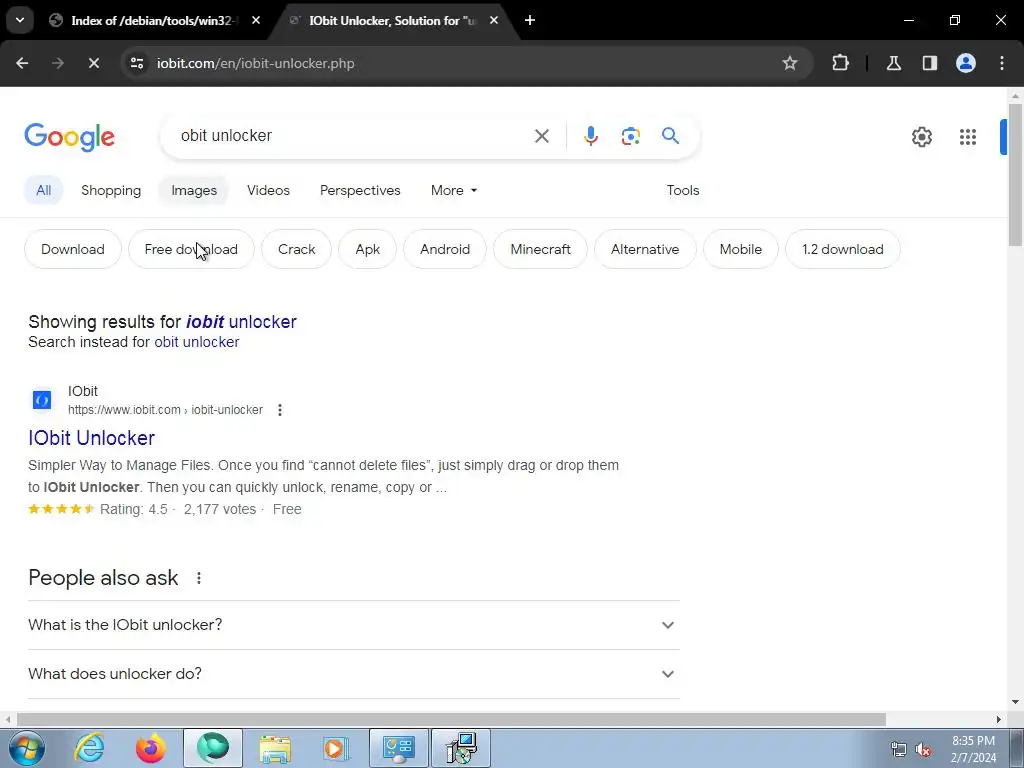Launch Internet Explorer from the taskbar
The image size is (1024, 768).
tap(89, 748)
